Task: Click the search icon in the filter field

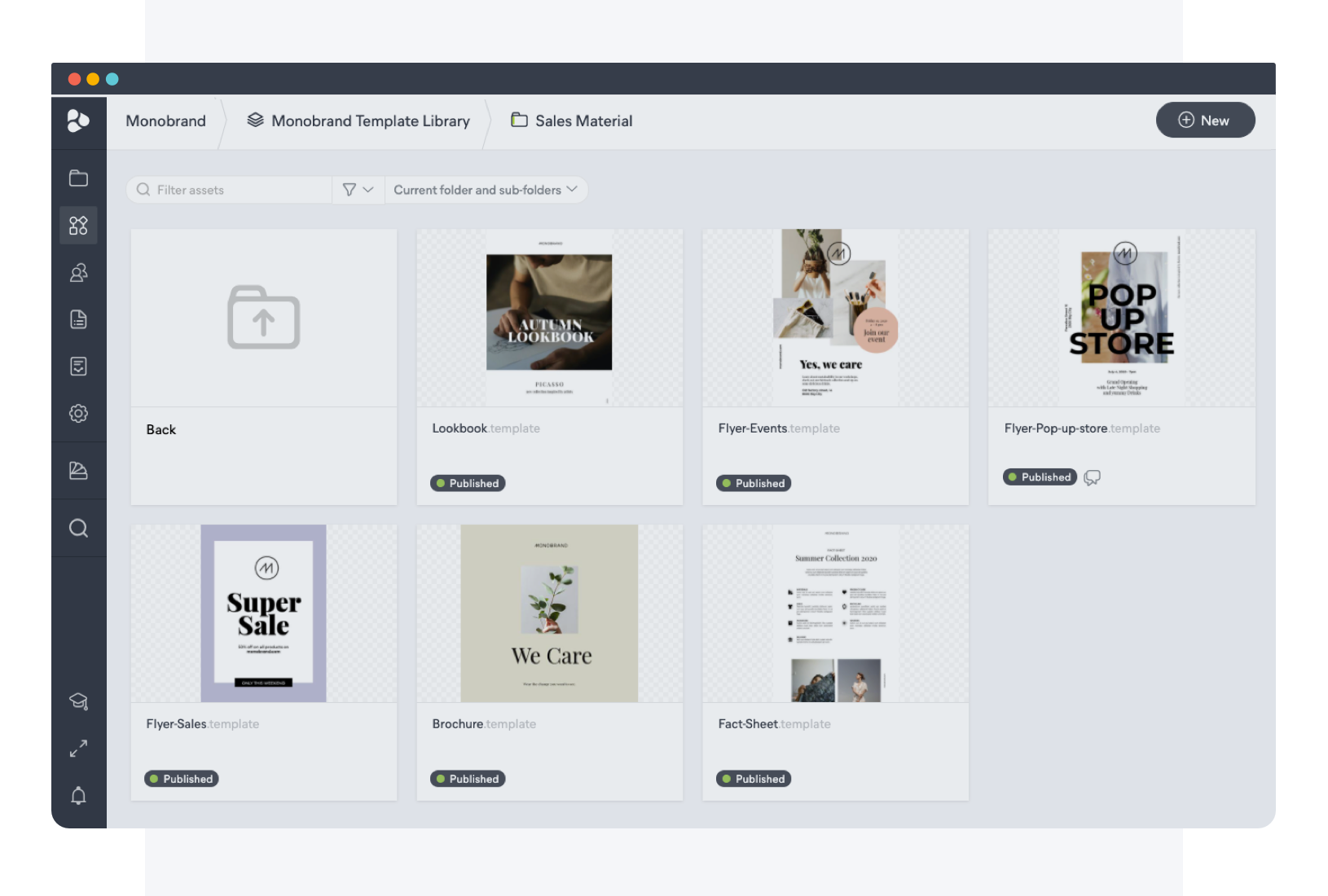Action: (143, 190)
